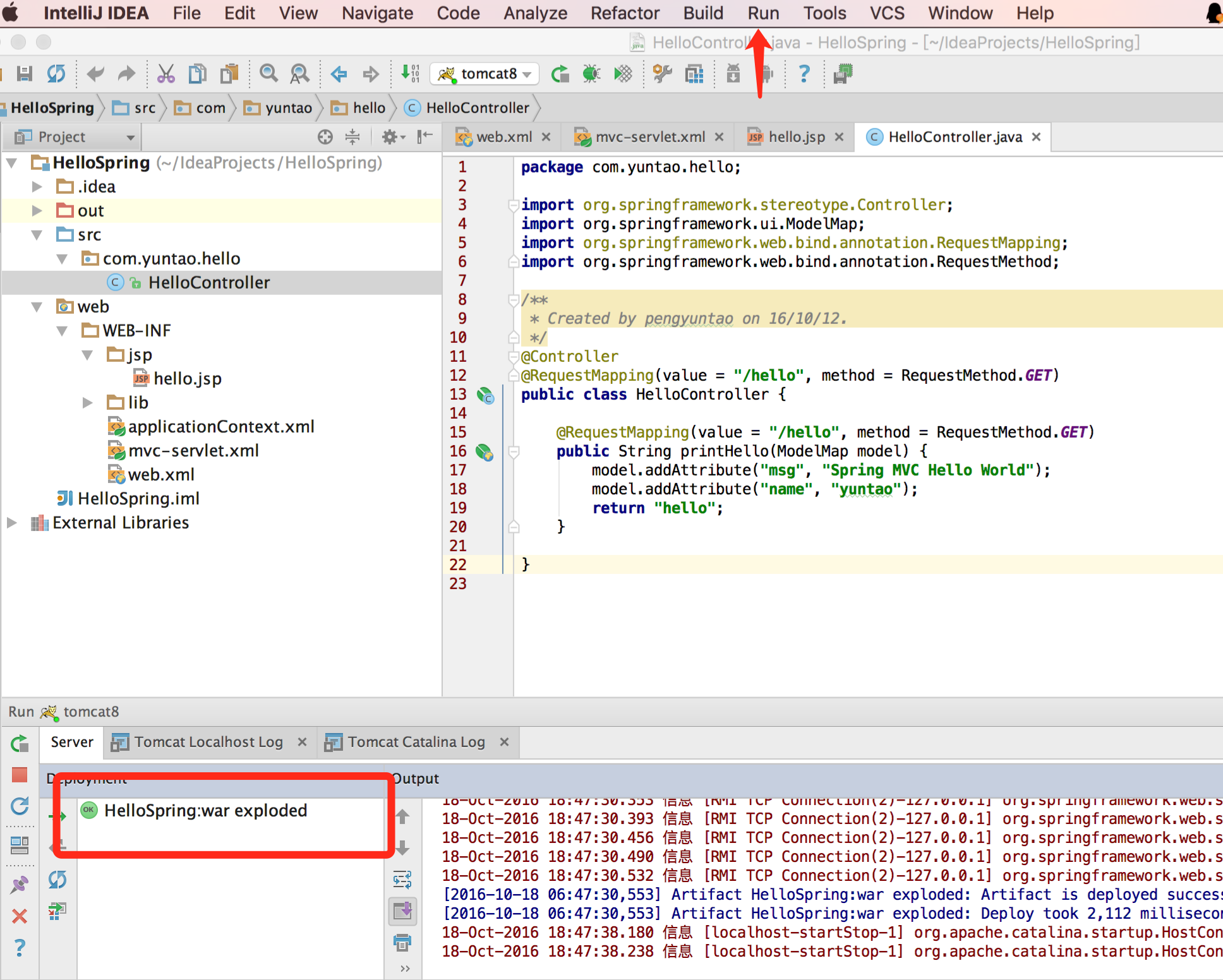The height and width of the screenshot is (980, 1223).
Task: Click the Undo arrow icon
Action: 95,74
